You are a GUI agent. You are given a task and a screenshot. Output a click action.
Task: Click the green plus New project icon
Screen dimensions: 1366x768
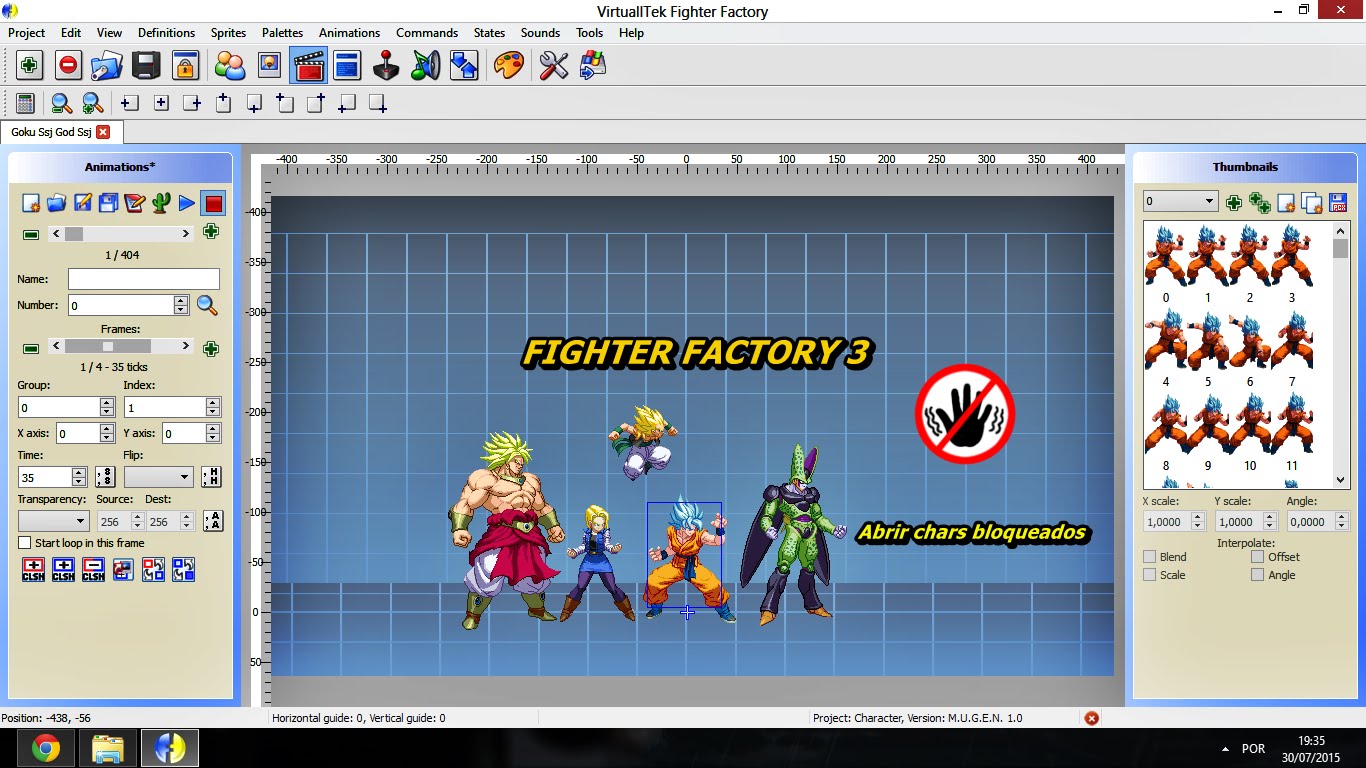click(x=29, y=66)
